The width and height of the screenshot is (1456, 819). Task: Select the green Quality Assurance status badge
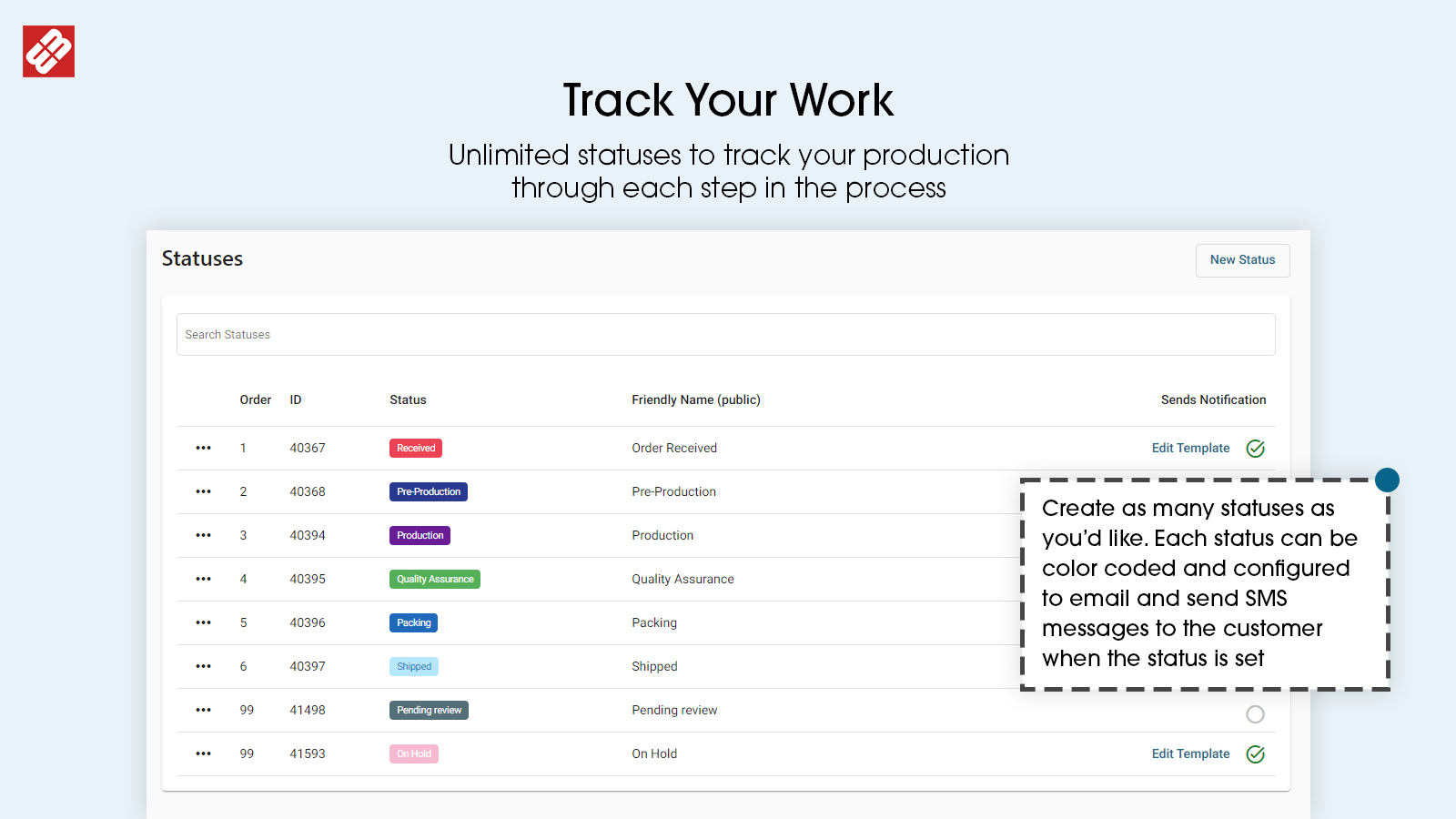435,579
